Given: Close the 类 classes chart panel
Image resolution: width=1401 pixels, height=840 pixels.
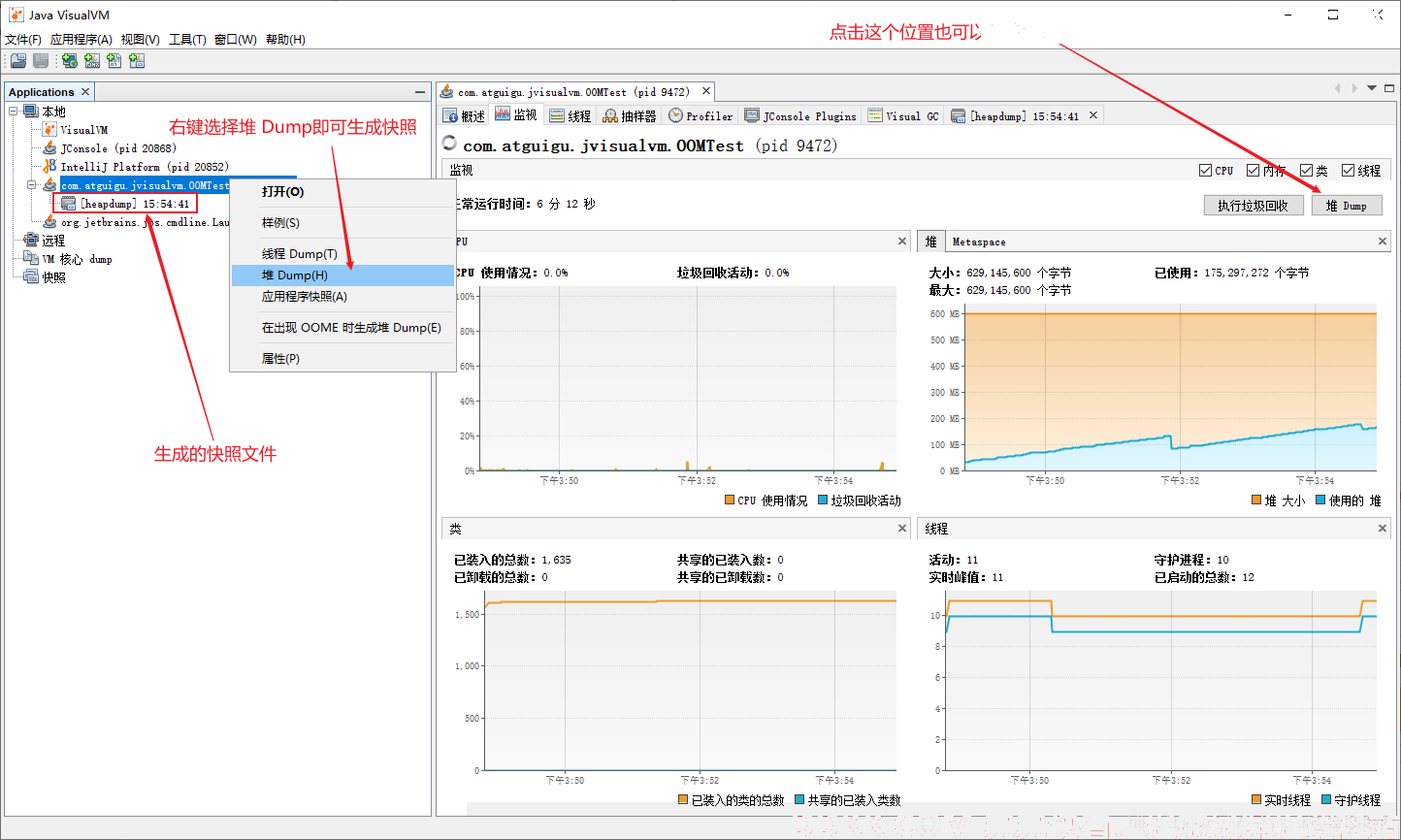Looking at the screenshot, I should click(902, 529).
